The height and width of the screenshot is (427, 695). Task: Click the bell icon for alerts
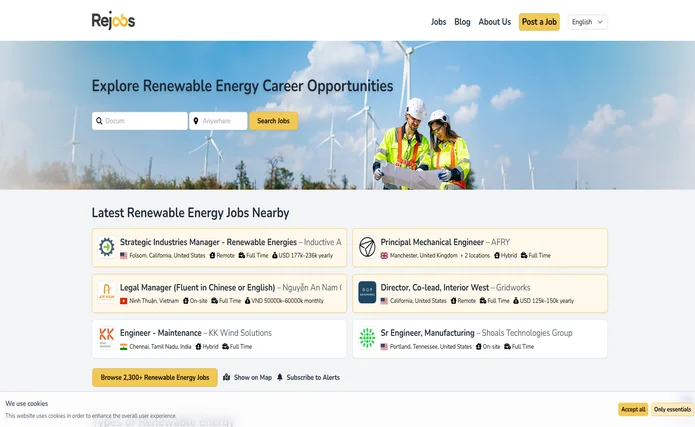(280, 377)
